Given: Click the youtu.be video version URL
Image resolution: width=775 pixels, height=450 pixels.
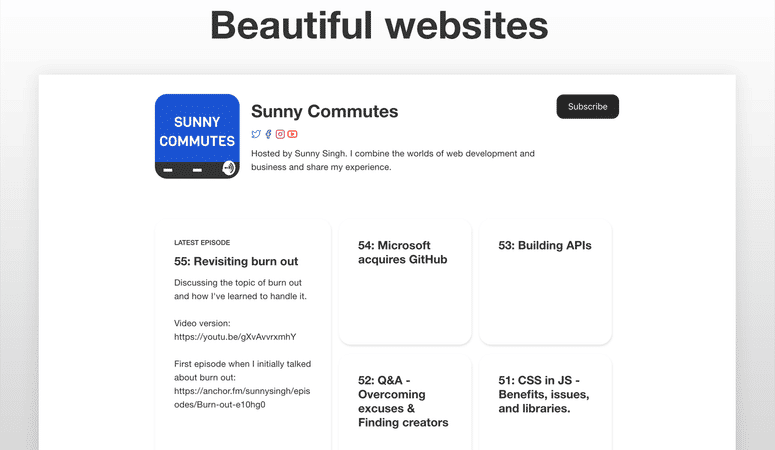Looking at the screenshot, I should coord(235,337).
